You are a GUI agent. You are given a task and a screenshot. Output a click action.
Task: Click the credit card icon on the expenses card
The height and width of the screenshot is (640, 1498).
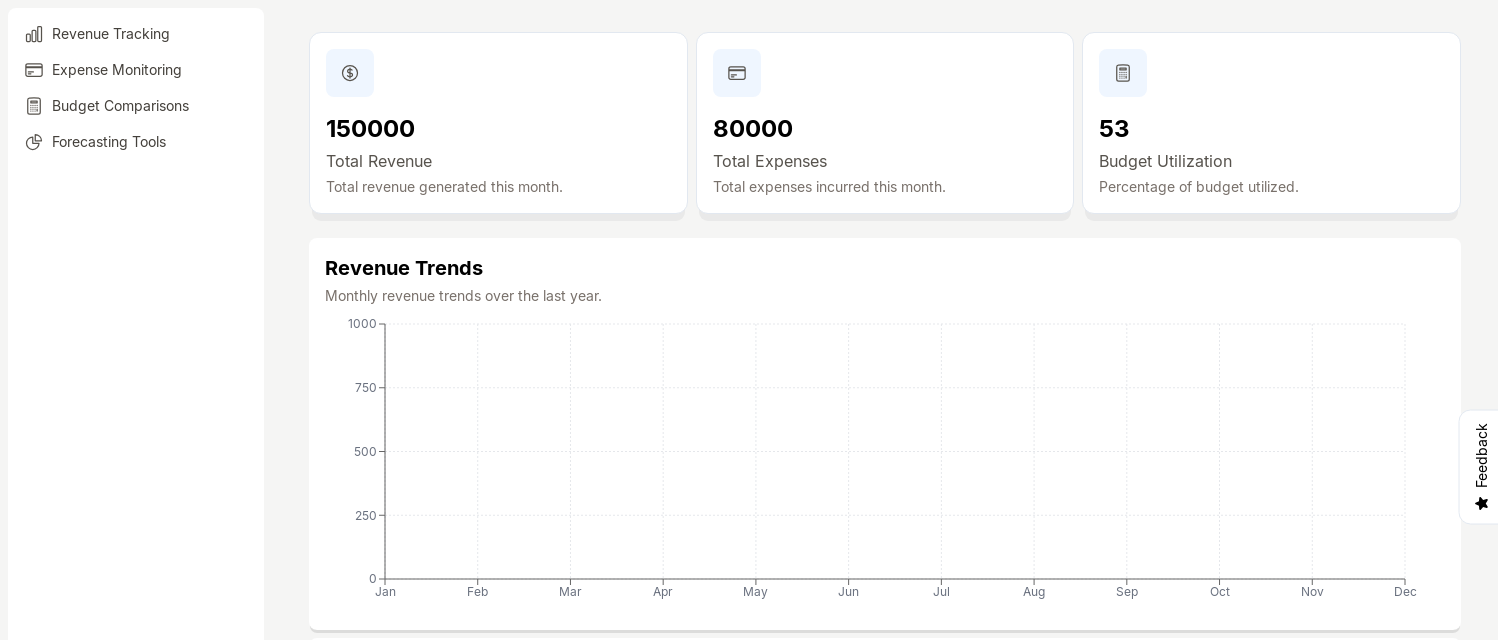click(737, 73)
